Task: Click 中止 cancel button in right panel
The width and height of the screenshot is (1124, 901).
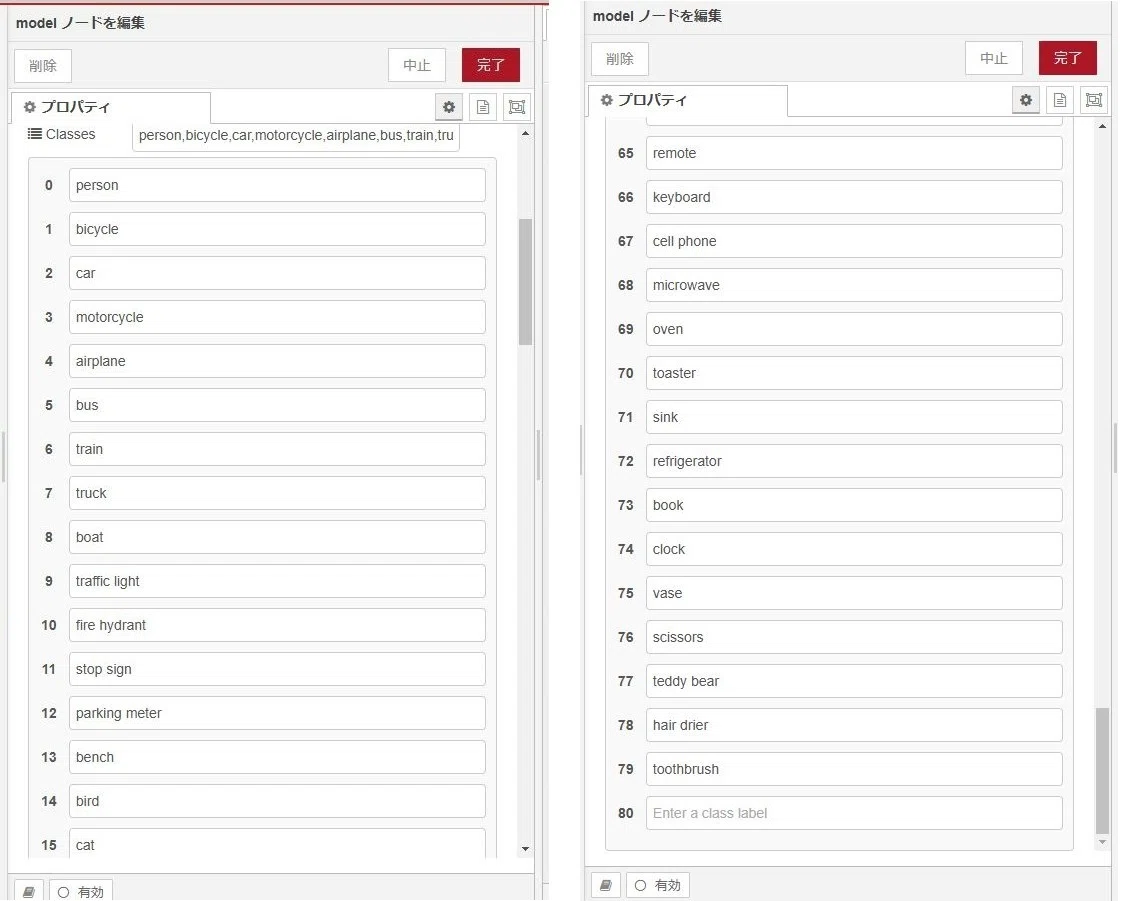Action: click(x=994, y=58)
